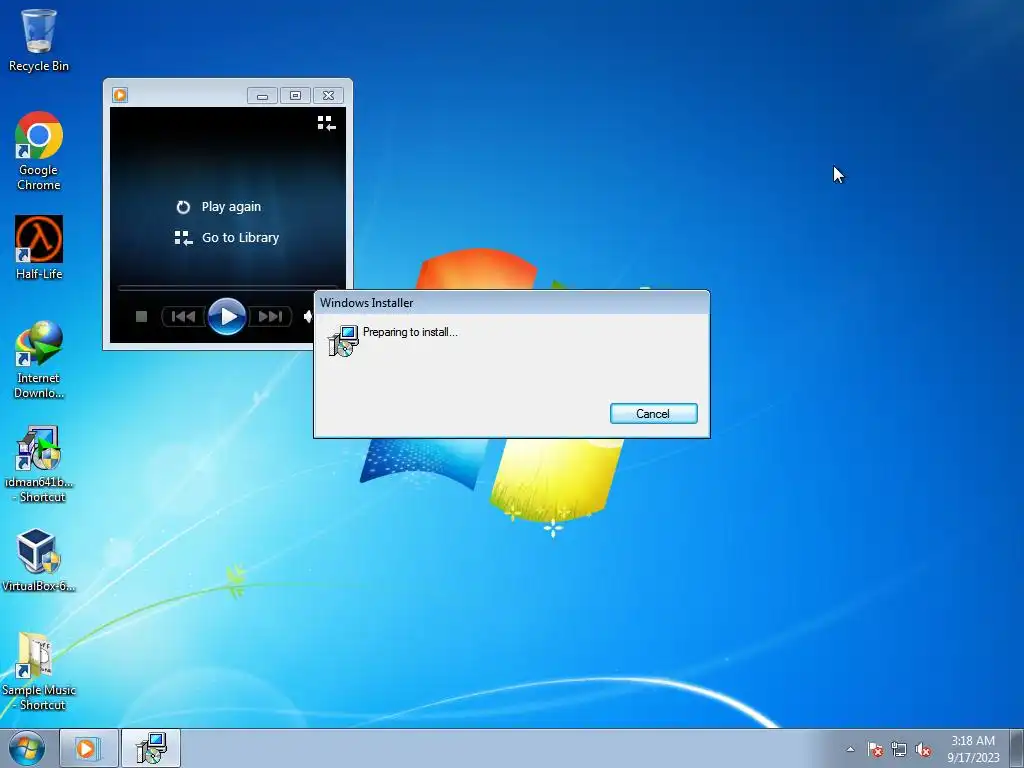Close the Media Player window
This screenshot has width=1024, height=768.
click(328, 96)
